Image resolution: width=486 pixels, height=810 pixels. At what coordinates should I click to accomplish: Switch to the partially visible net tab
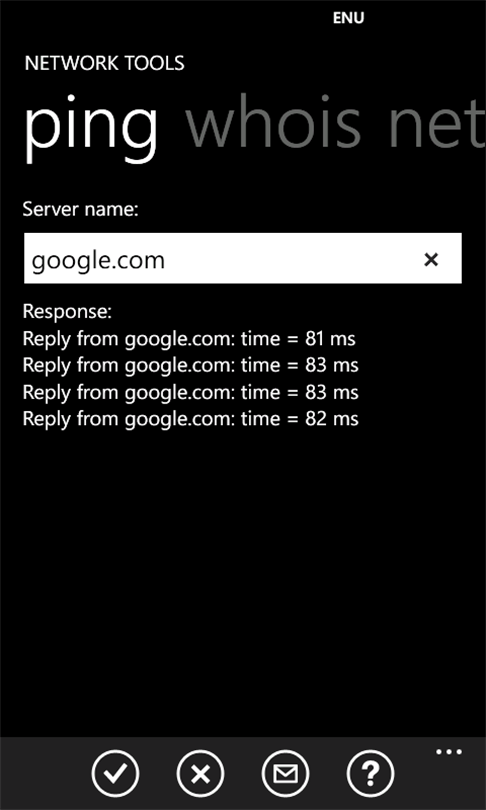pos(433,124)
